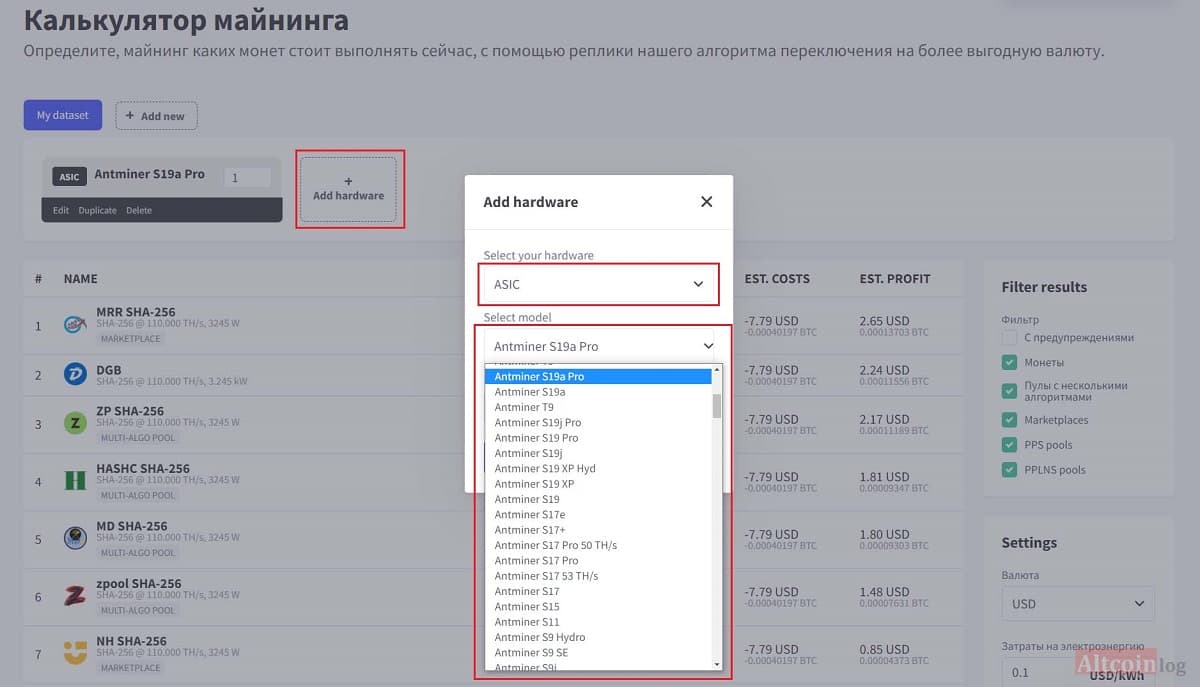This screenshot has height=687, width=1200.
Task: Collapse the 'Select model' dropdown
Action: coord(598,346)
